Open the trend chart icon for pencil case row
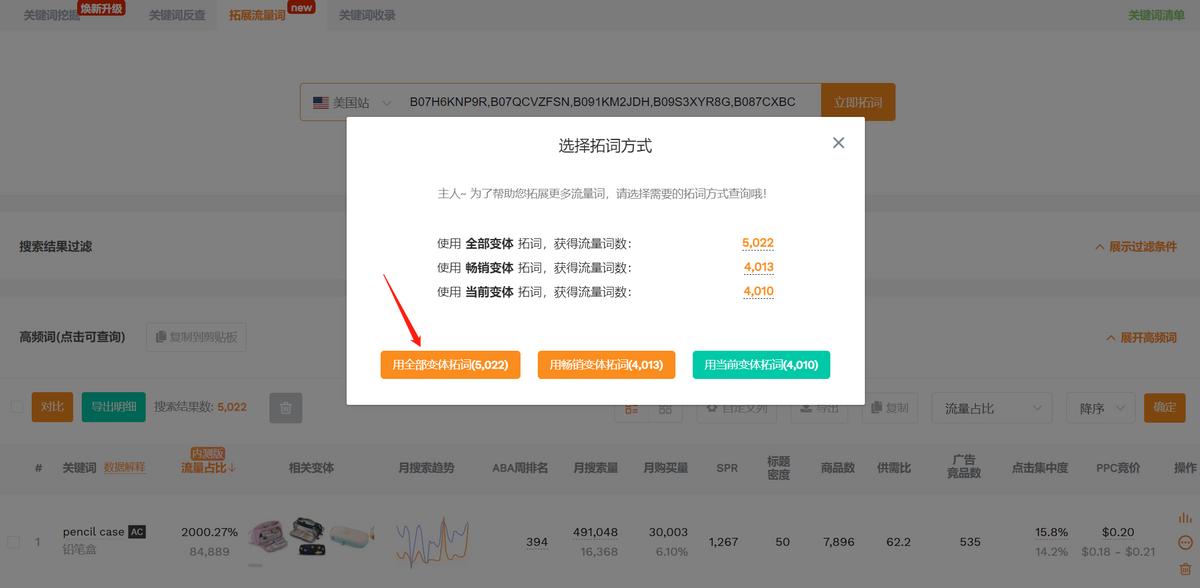This screenshot has height=588, width=1200. click(1186, 517)
